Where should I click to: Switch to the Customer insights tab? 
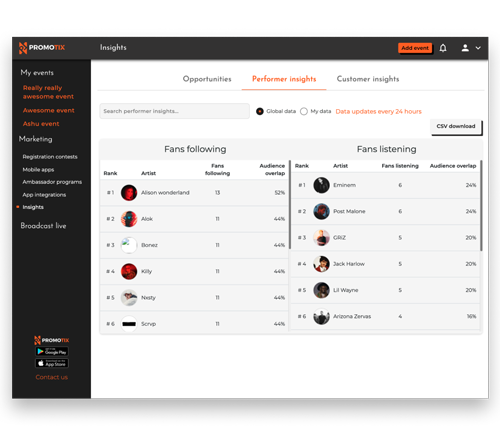(x=368, y=79)
